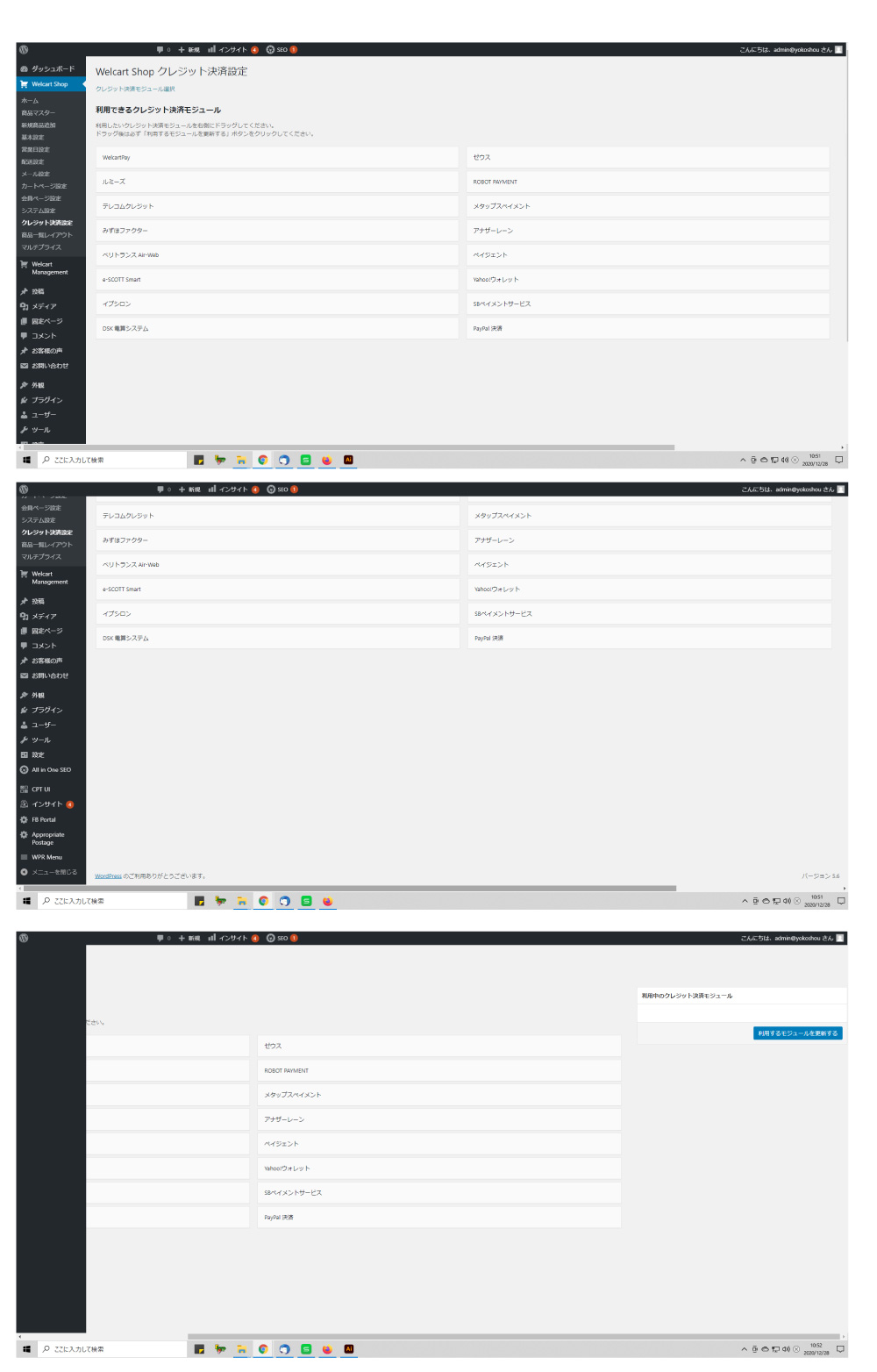Open システム設定 in top screenshot sidebar
The width and height of the screenshot is (877, 1372).
point(39,211)
